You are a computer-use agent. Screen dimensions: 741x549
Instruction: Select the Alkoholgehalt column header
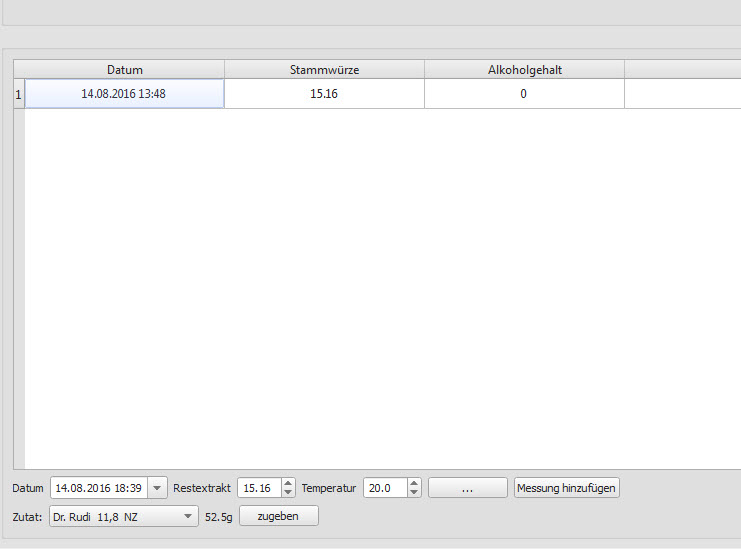point(524,70)
